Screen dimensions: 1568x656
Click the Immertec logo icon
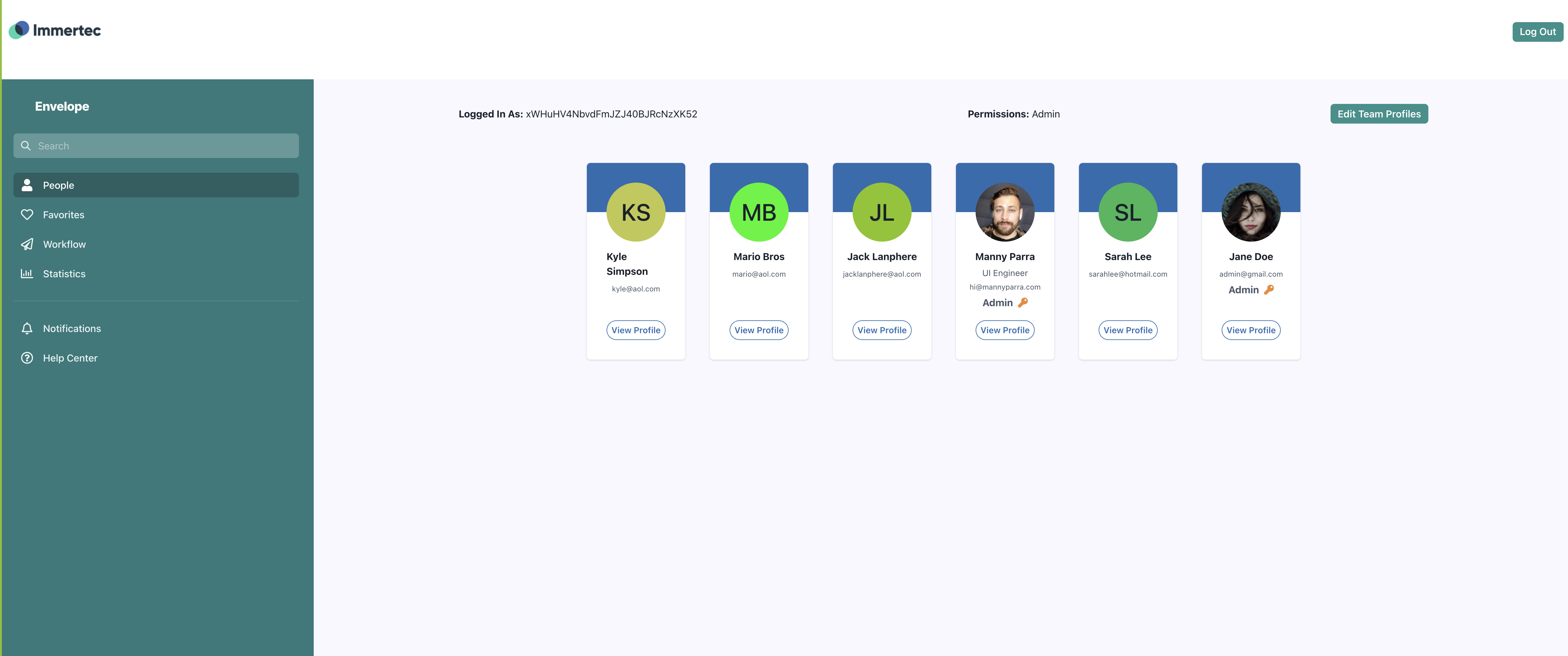point(19,30)
